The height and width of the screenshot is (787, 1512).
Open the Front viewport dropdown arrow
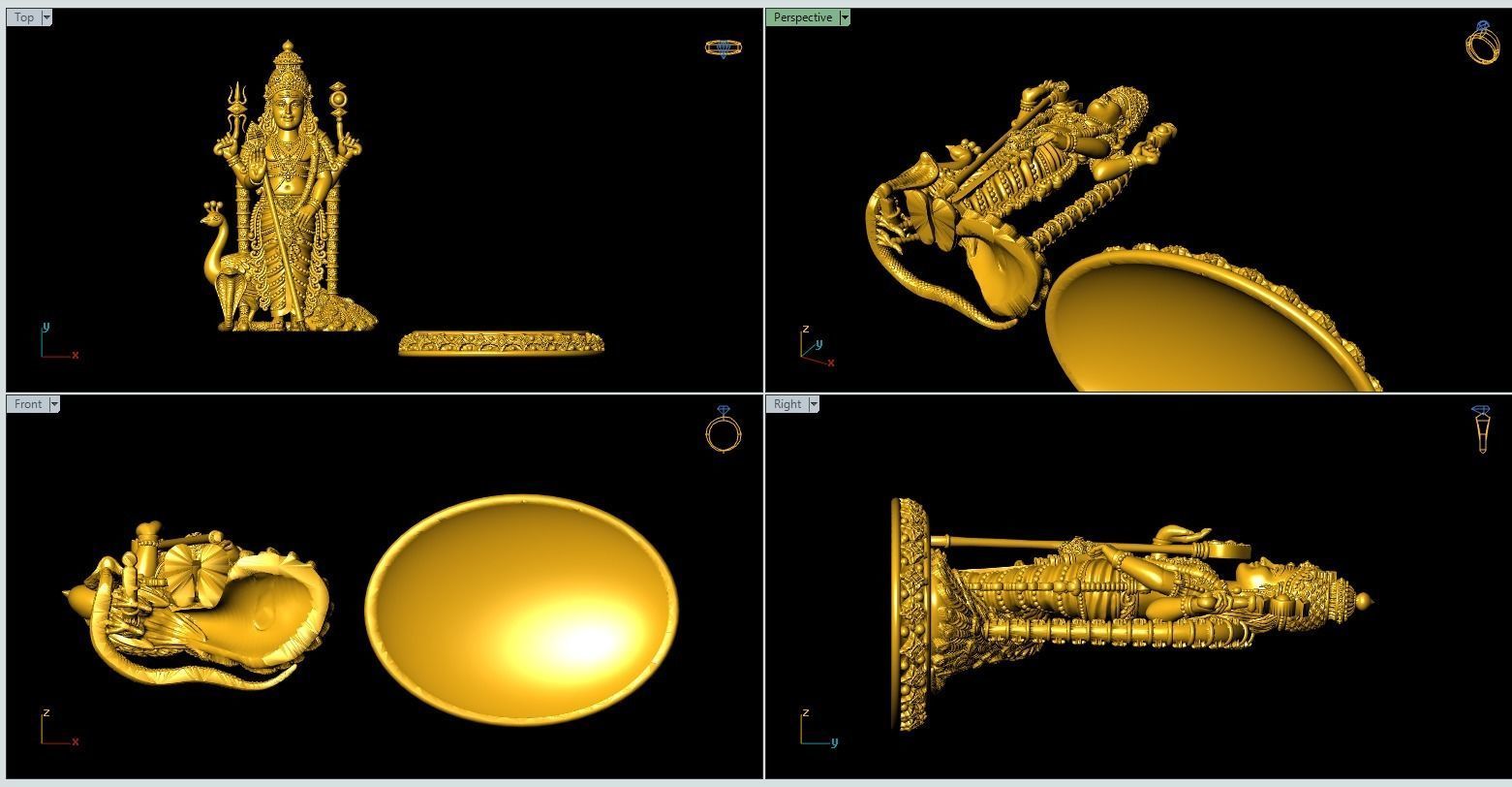click(x=54, y=404)
